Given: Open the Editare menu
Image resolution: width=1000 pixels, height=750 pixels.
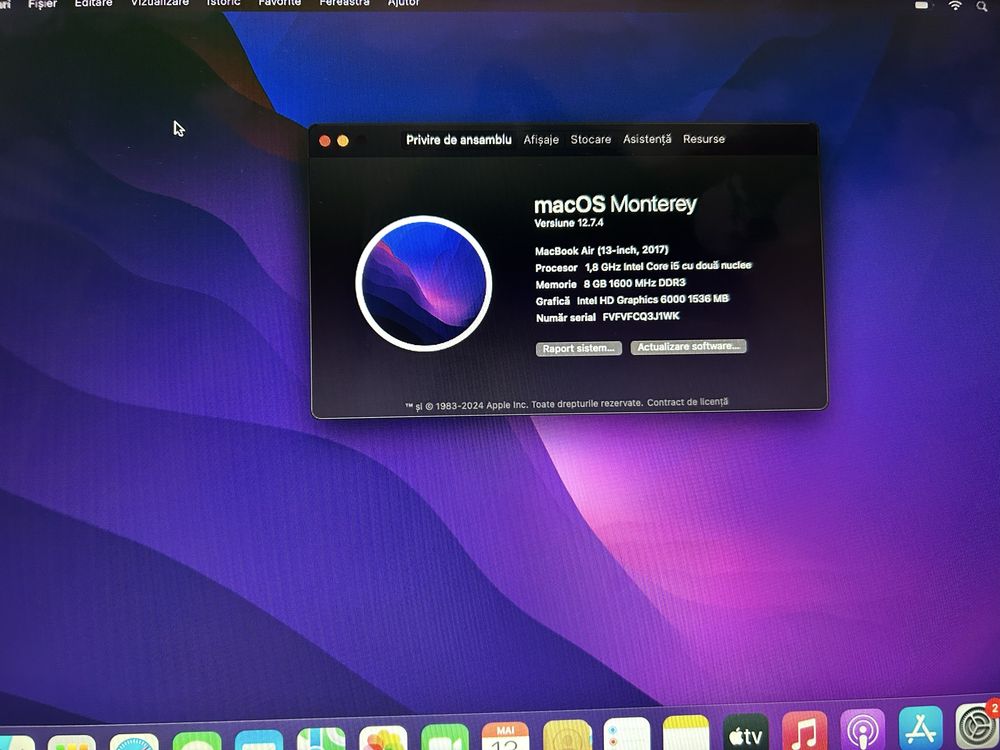Looking at the screenshot, I should click(93, 3).
